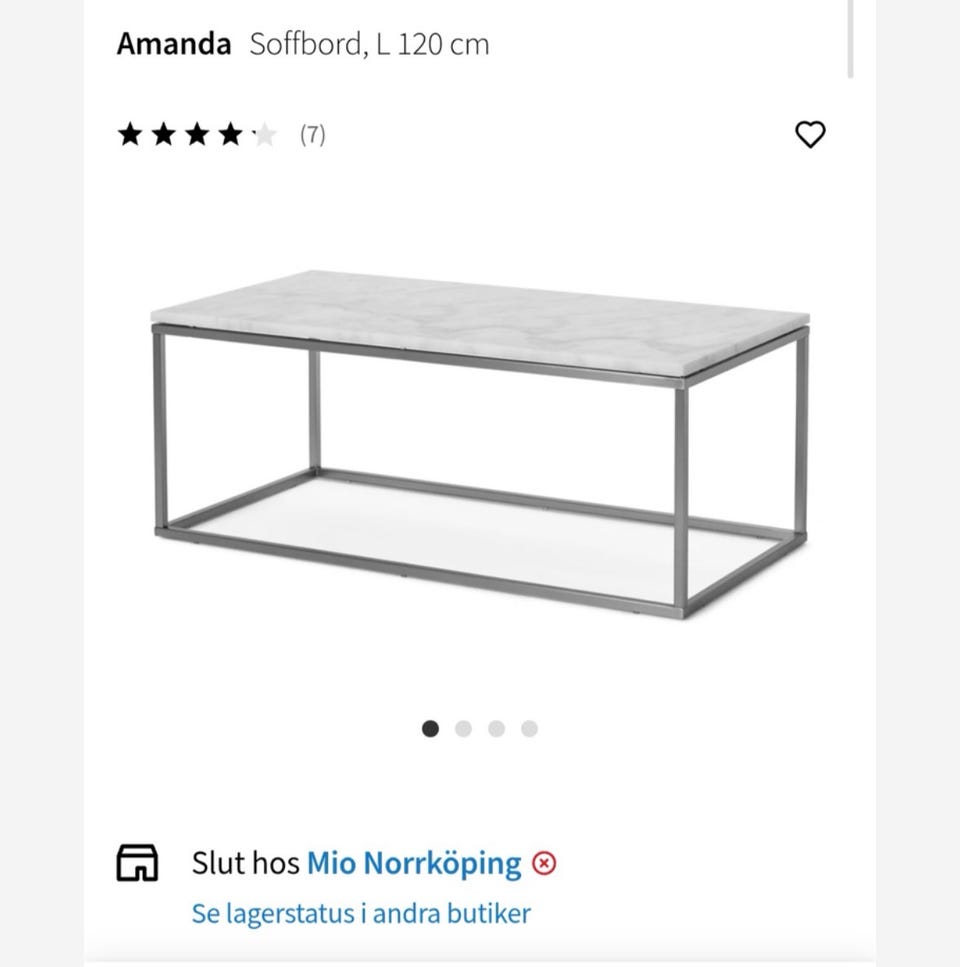This screenshot has height=967, width=960.
Task: Click the Amanda coffee table product image
Action: [480, 445]
